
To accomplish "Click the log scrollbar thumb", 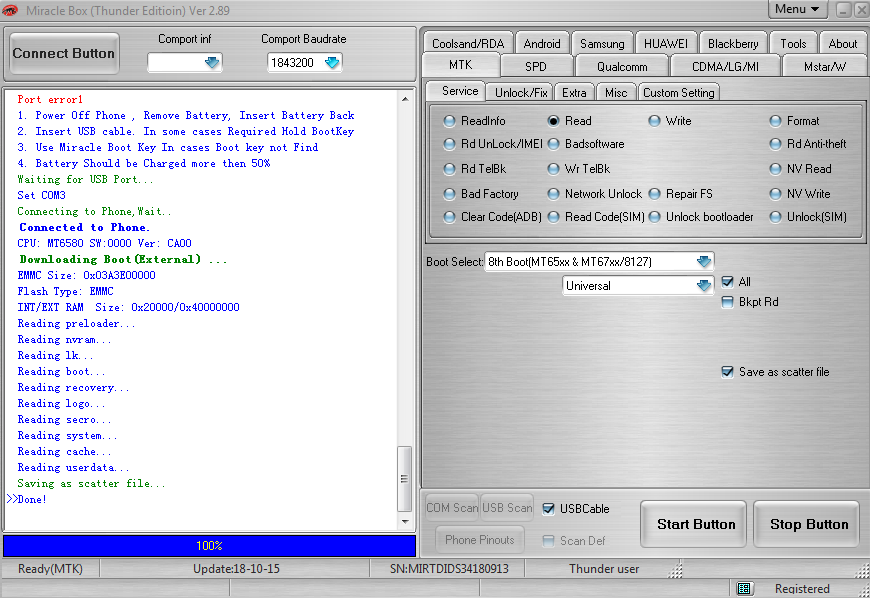I will (404, 478).
